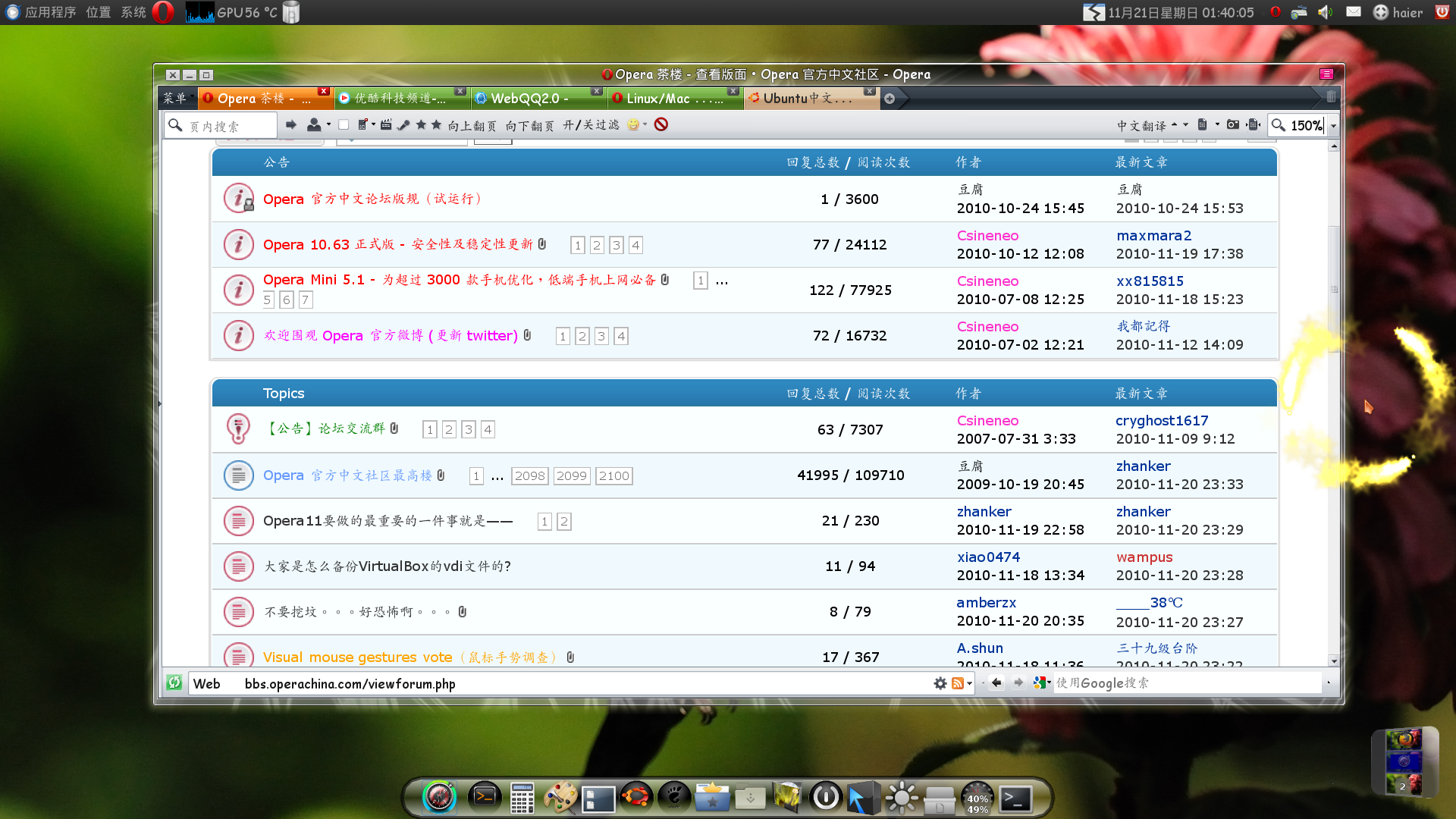Click the wand/key icon in Opera toolbar

click(x=403, y=124)
